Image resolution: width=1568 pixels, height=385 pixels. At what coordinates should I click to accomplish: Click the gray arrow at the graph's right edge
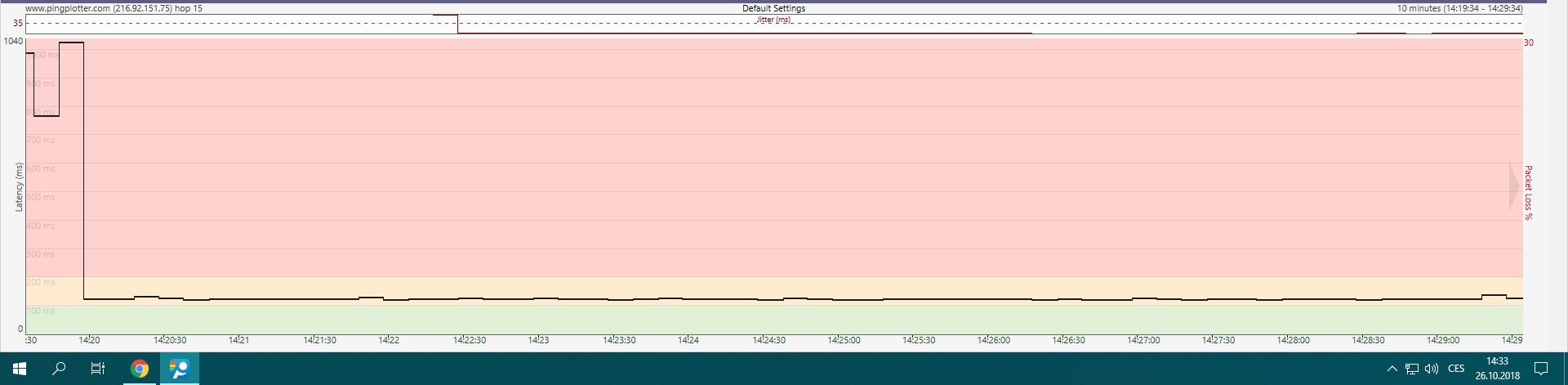pyautogui.click(x=1513, y=187)
